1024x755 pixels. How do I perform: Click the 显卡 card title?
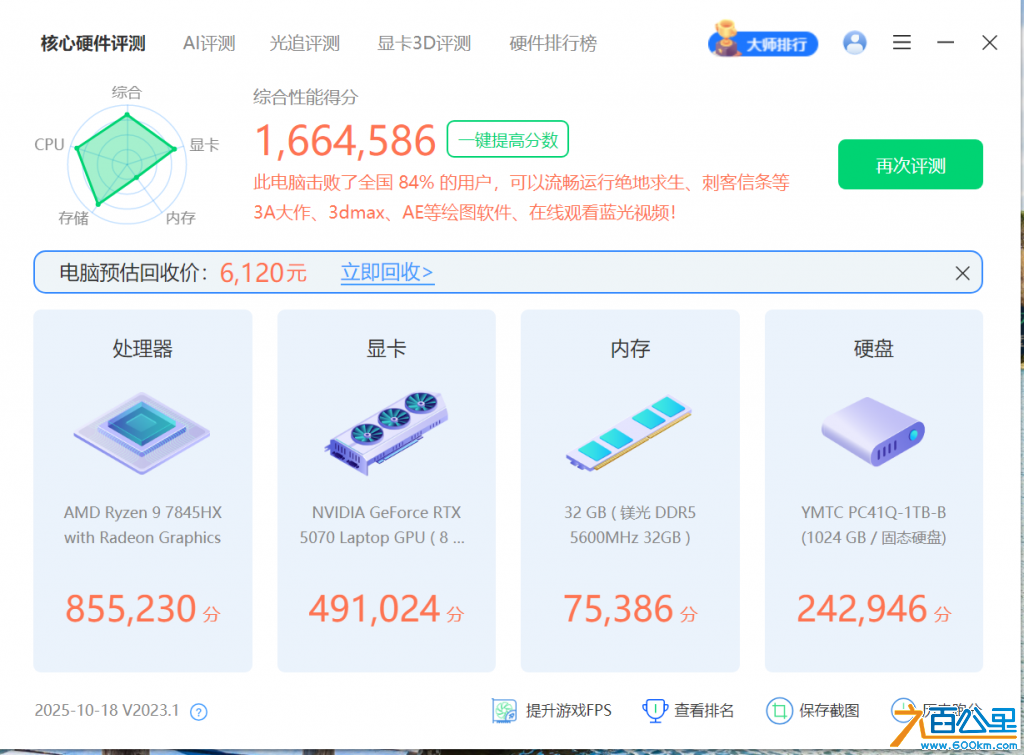(x=386, y=349)
